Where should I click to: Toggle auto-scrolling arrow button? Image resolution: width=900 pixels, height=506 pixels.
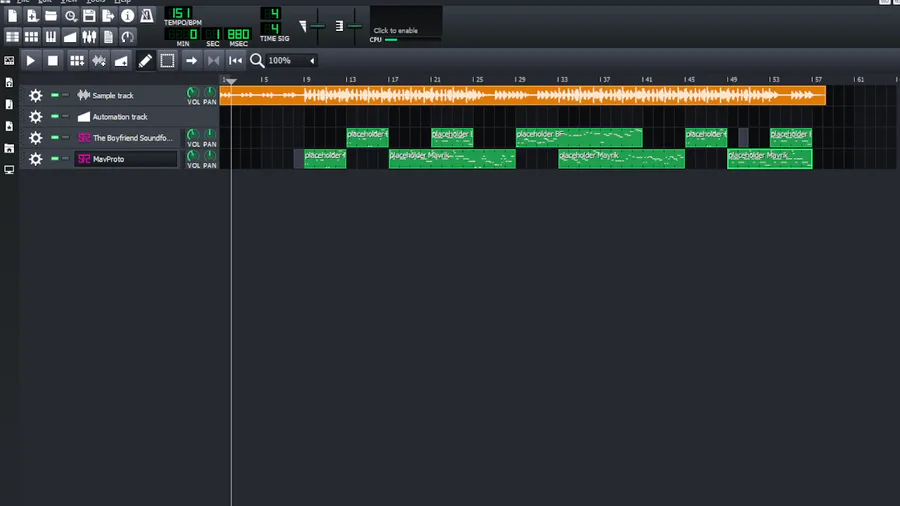click(x=191, y=60)
